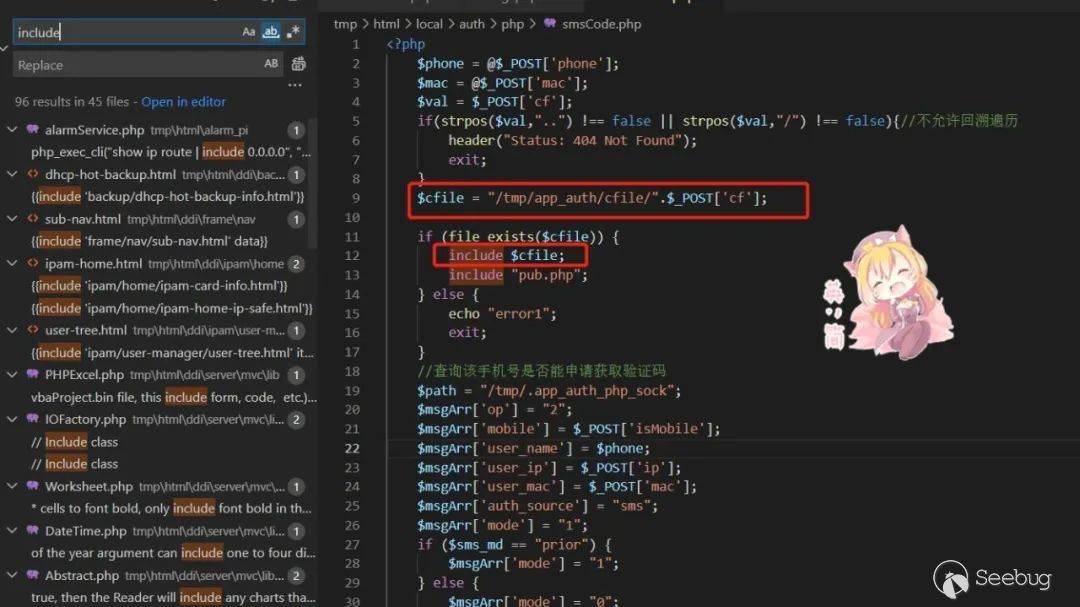Select 'ipam/home/ipam-home-ip-safe.html' match
The image size is (1080, 607).
(172, 308)
